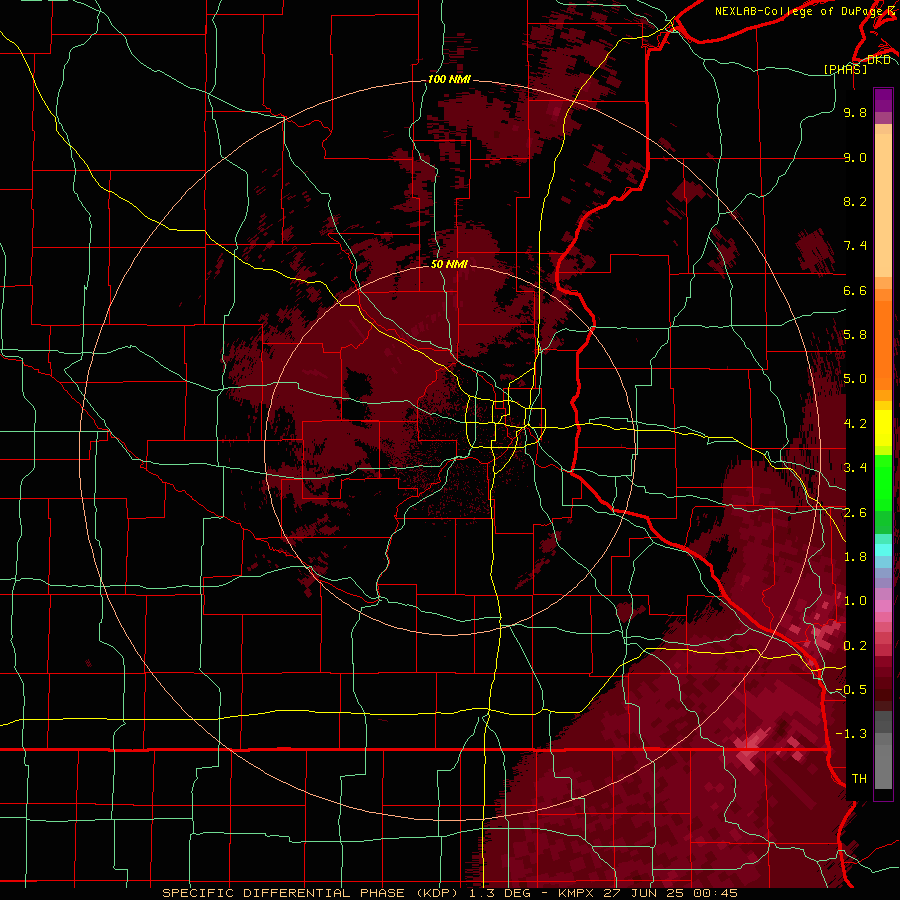Click the 8.2 legend value
Image resolution: width=900 pixels, height=900 pixels.
pyautogui.click(x=855, y=201)
